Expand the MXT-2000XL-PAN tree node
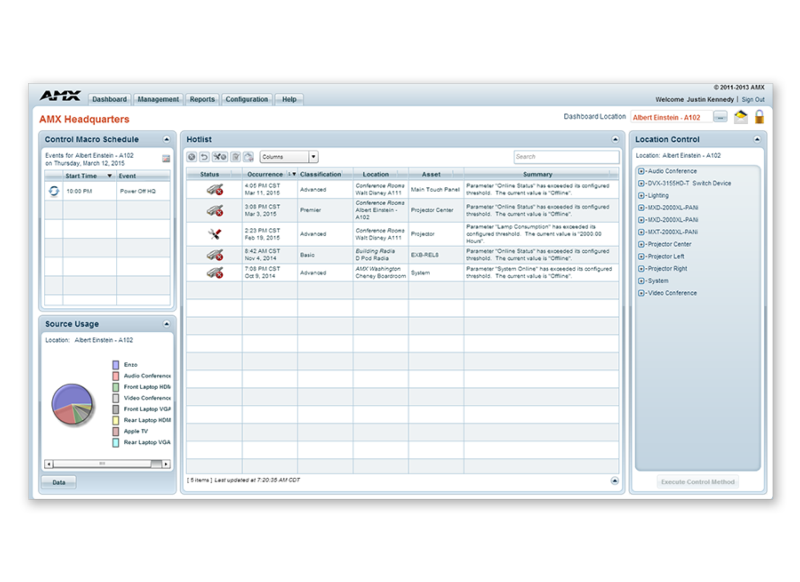This screenshot has width=800, height=582. [x=641, y=232]
